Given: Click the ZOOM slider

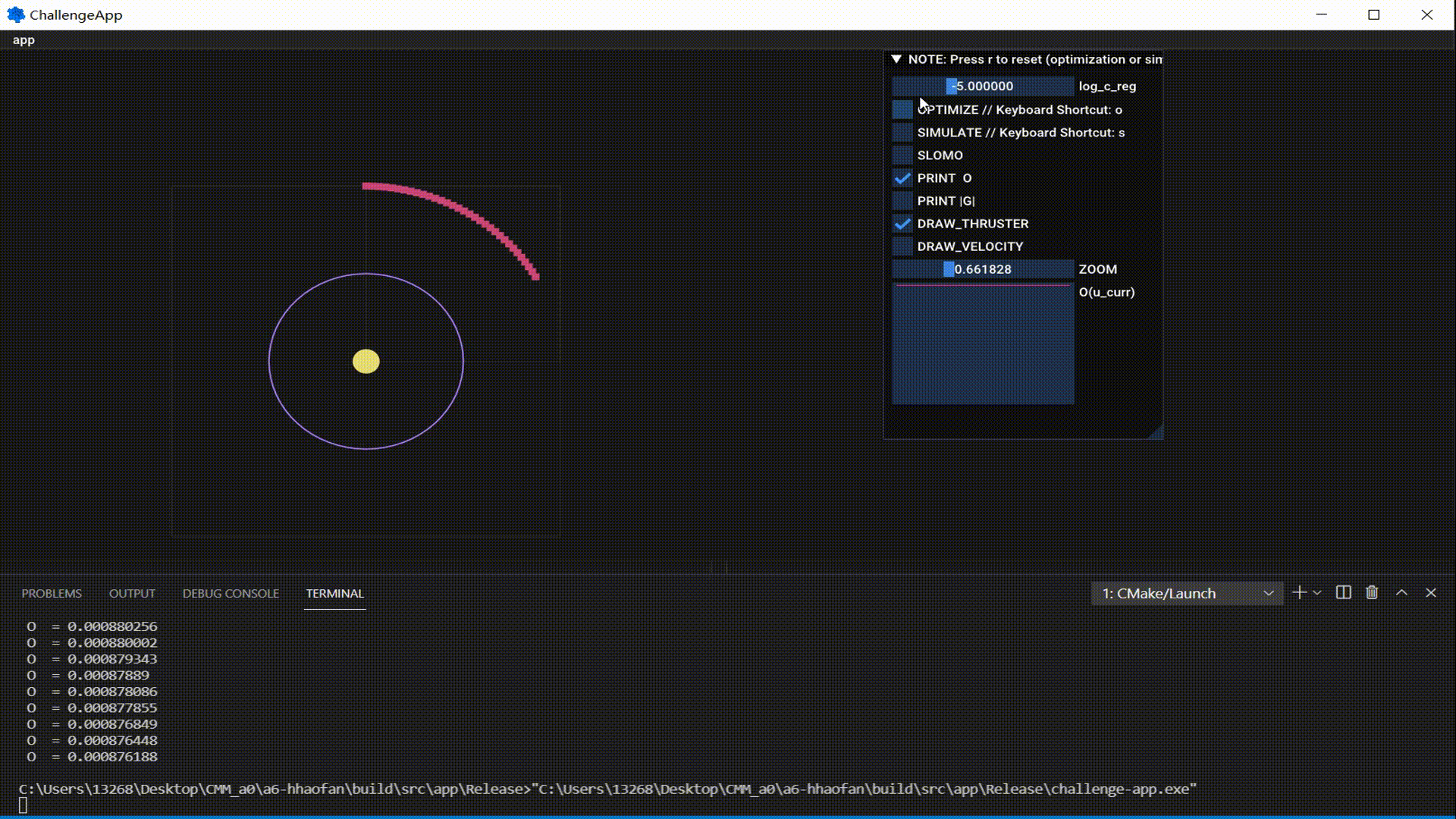Looking at the screenshot, I should pos(983,269).
